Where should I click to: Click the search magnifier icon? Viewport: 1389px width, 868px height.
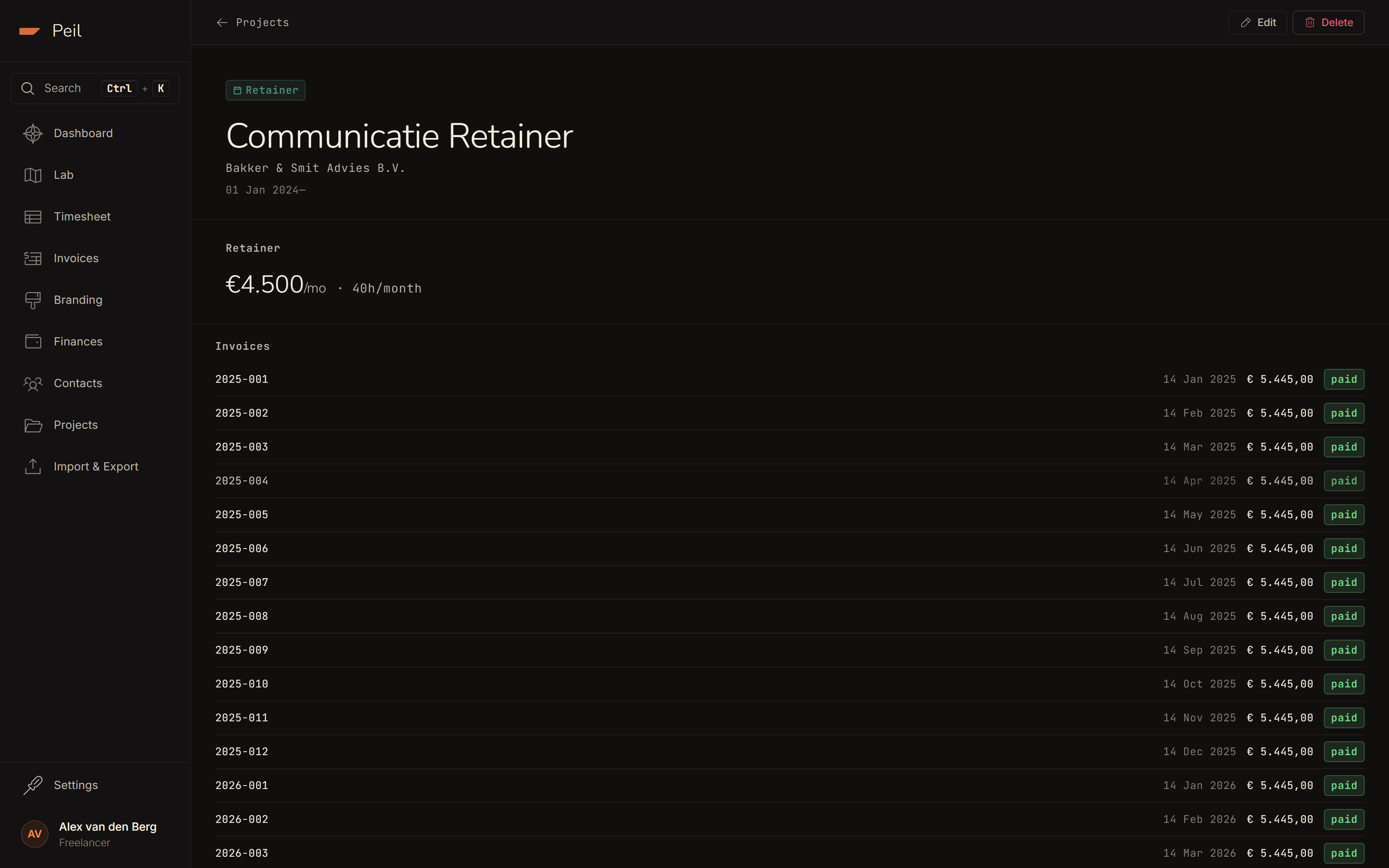coord(27,89)
